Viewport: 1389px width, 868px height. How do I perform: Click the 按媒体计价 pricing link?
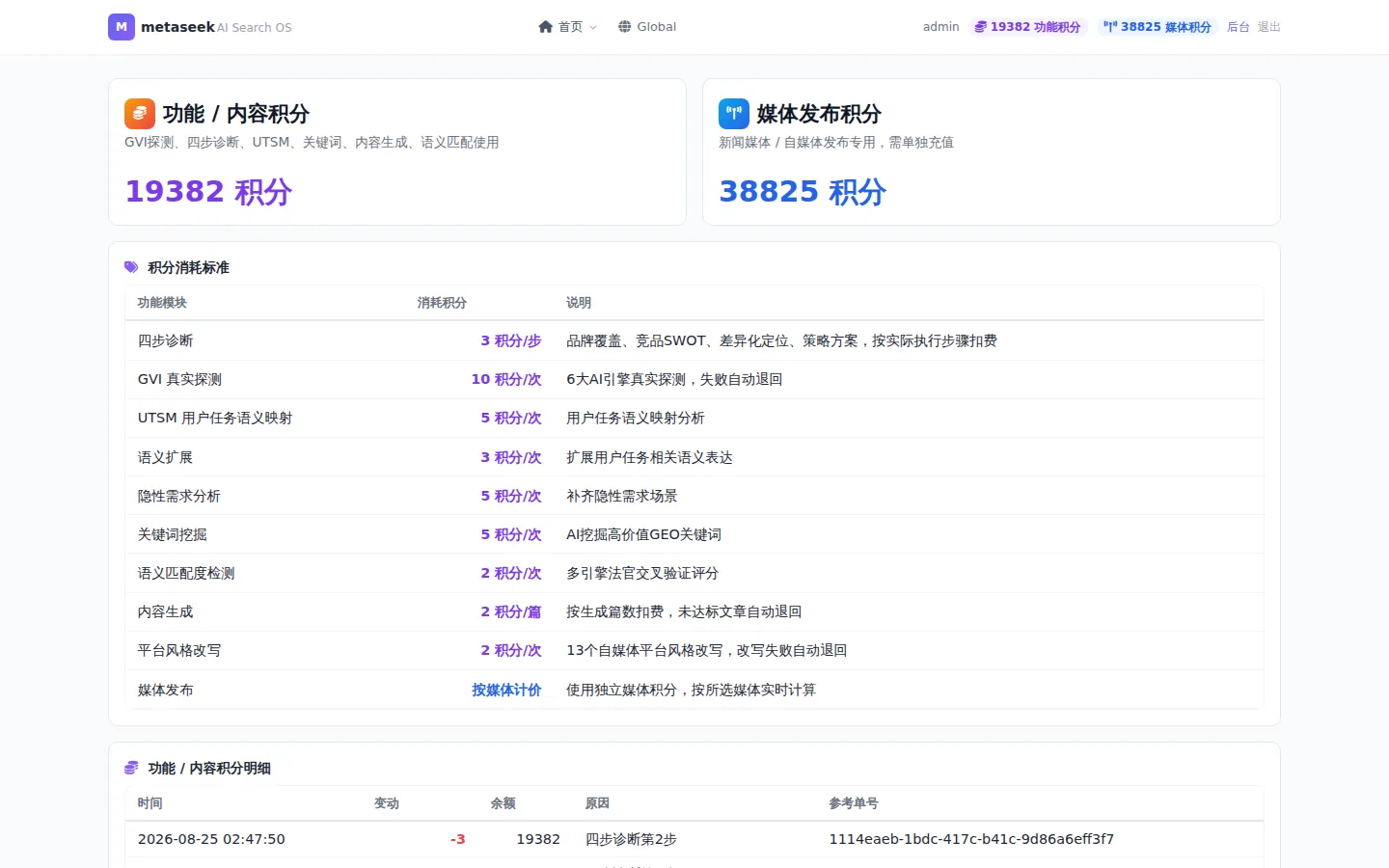click(506, 690)
